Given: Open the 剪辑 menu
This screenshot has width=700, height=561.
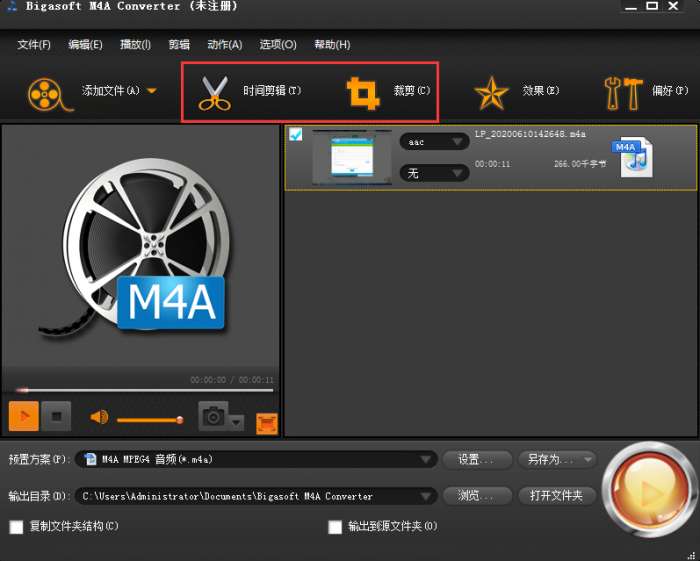Looking at the screenshot, I should pyautogui.click(x=179, y=45).
